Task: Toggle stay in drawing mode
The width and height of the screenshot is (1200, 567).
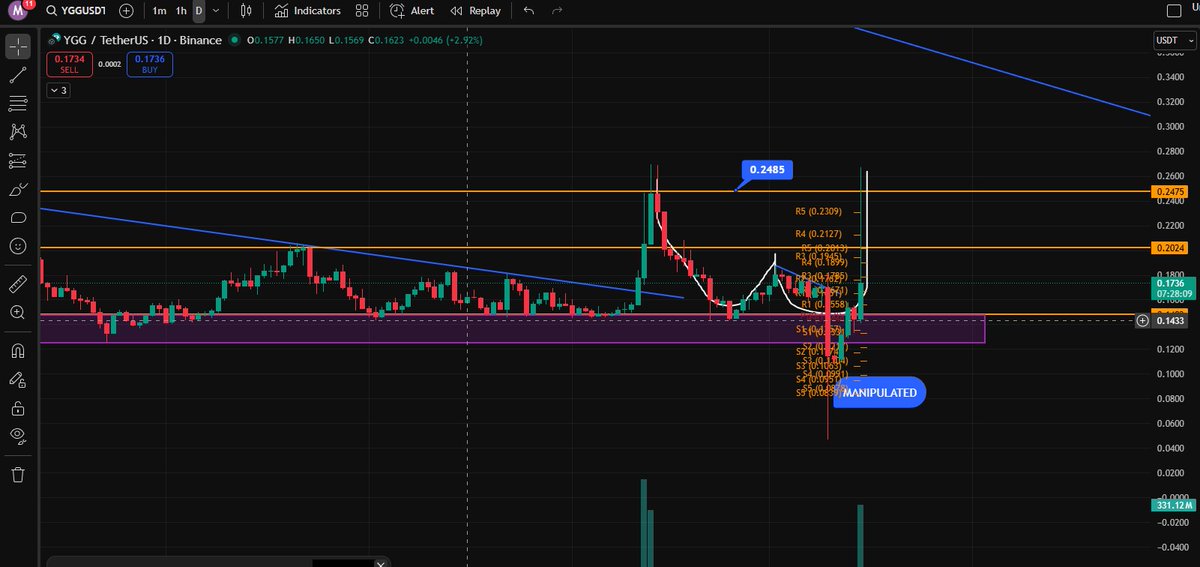Action: (17, 380)
